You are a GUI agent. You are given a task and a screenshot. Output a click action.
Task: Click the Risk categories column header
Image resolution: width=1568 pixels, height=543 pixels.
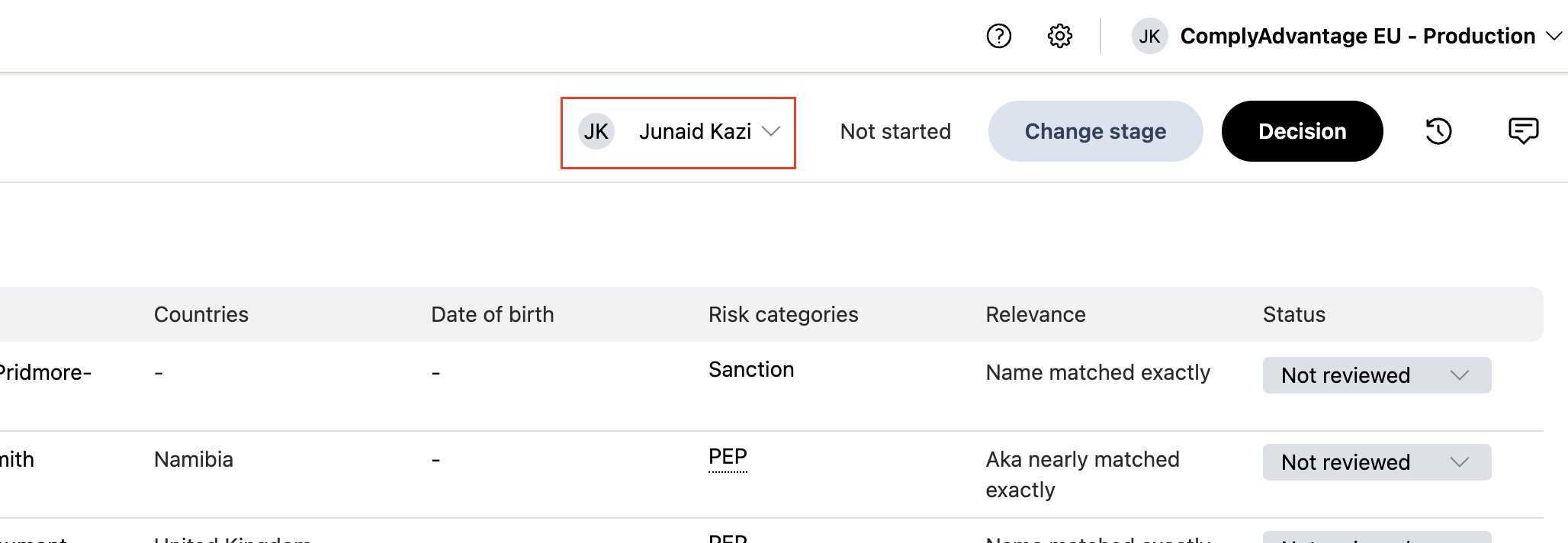(783, 314)
